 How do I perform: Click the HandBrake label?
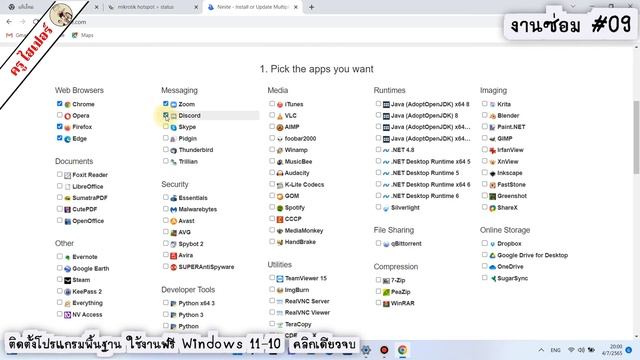tap(300, 242)
